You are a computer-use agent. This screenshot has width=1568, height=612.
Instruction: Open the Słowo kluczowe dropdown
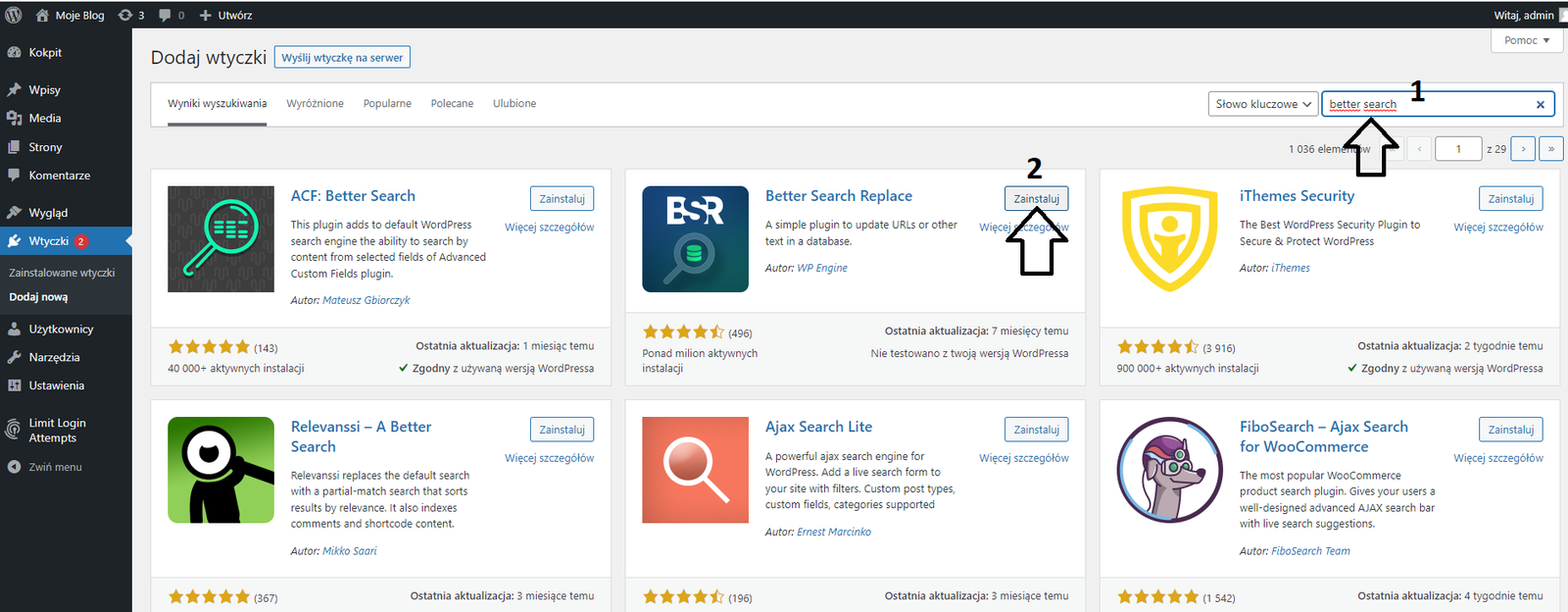point(1262,104)
